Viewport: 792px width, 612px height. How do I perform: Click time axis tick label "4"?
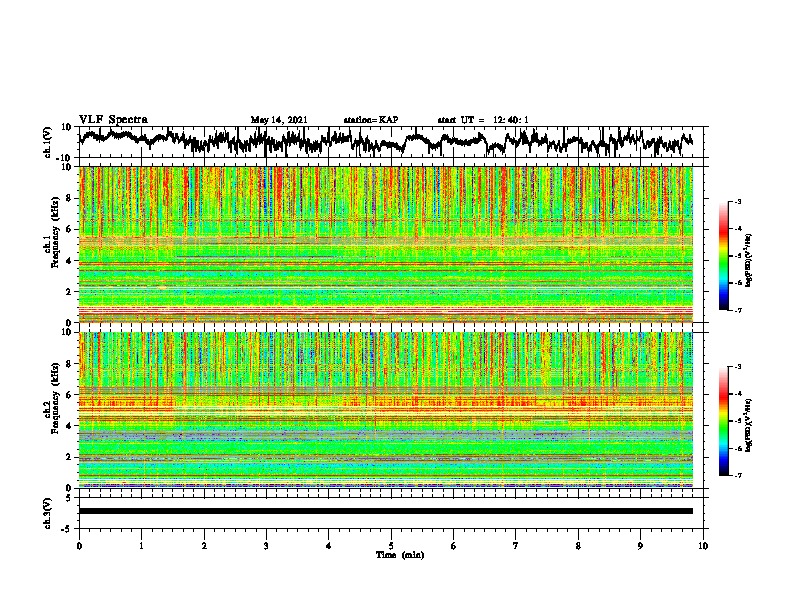pos(329,546)
